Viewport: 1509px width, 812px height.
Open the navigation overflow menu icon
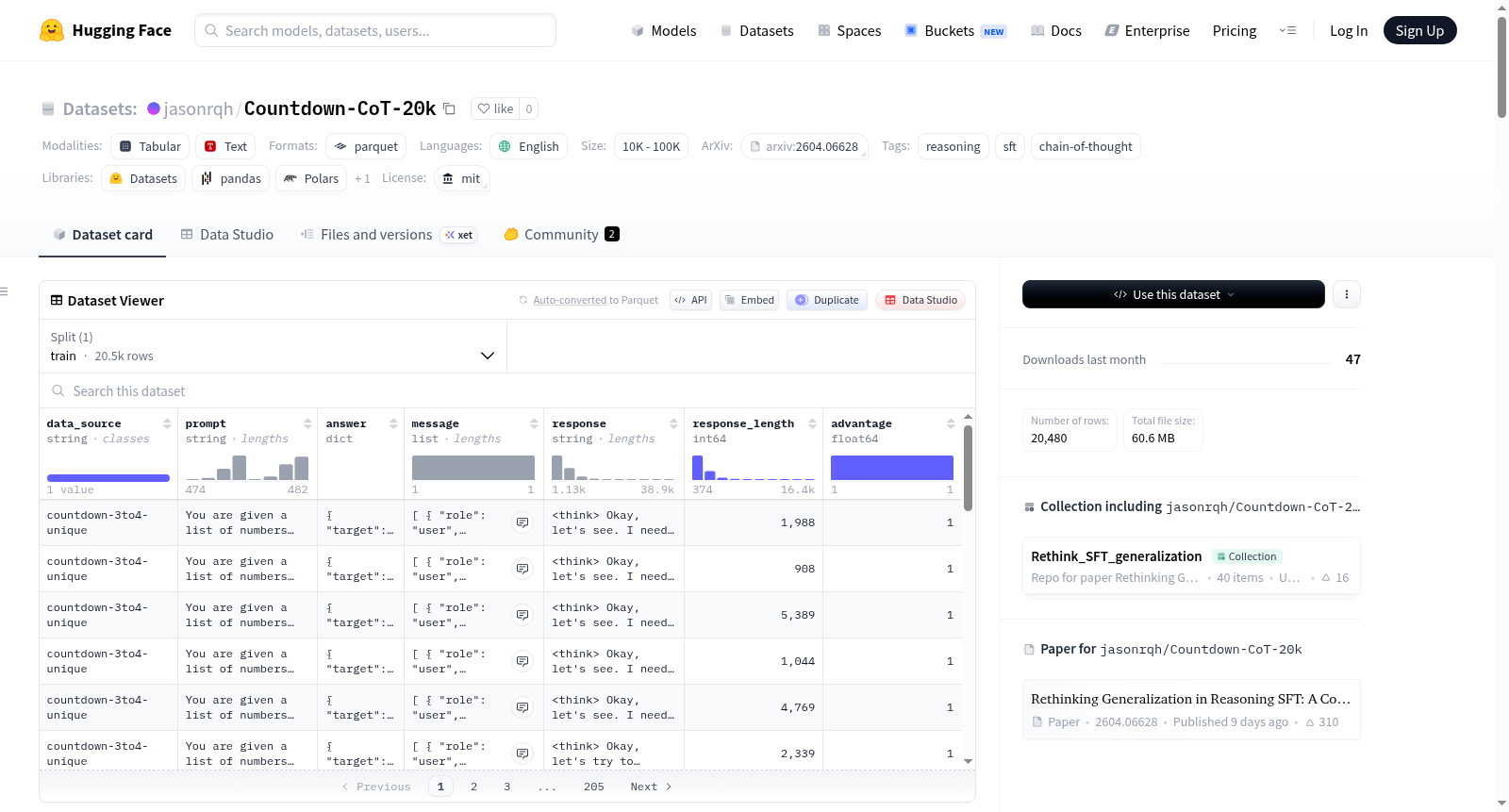click(x=1287, y=31)
